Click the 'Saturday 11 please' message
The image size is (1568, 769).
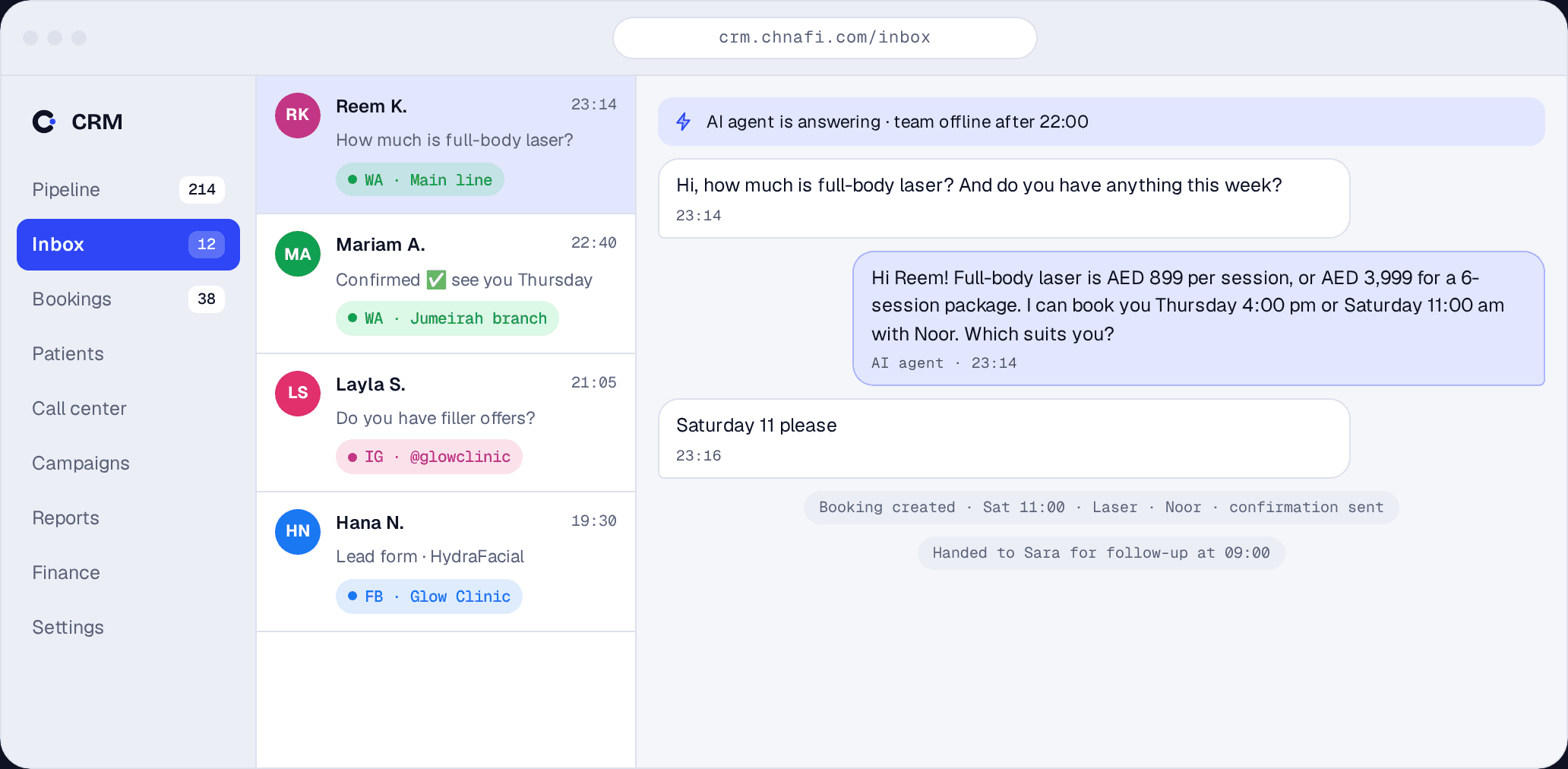click(x=1004, y=439)
